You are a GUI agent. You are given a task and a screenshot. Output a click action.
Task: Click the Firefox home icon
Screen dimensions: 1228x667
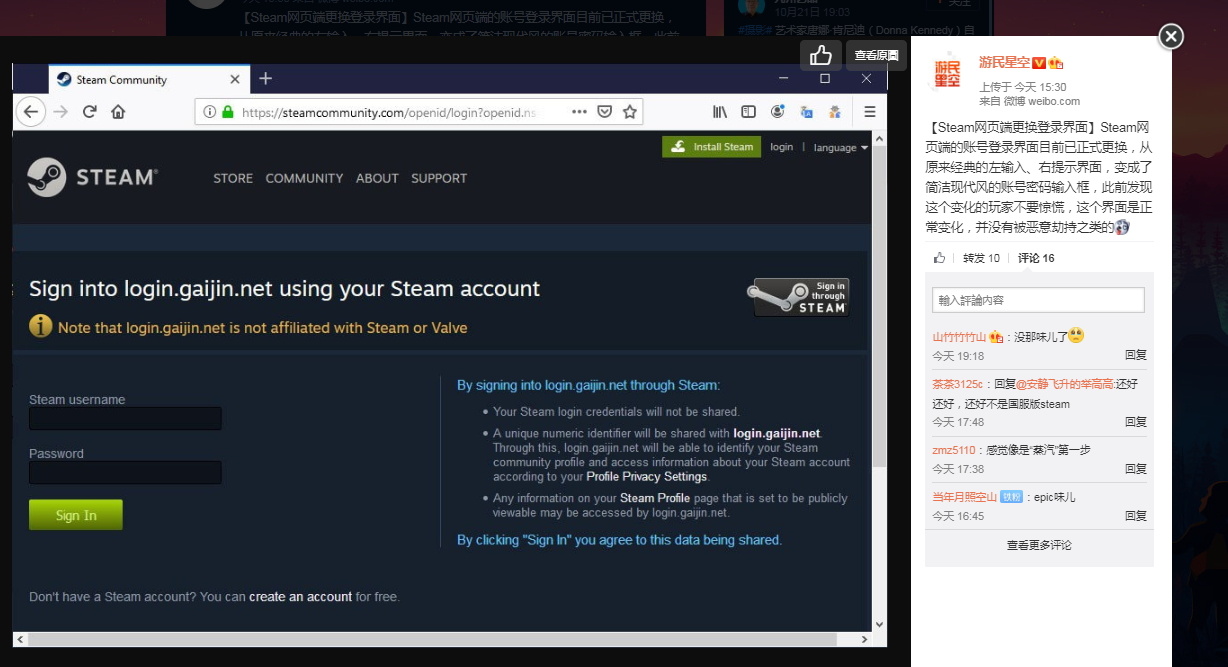[x=118, y=112]
